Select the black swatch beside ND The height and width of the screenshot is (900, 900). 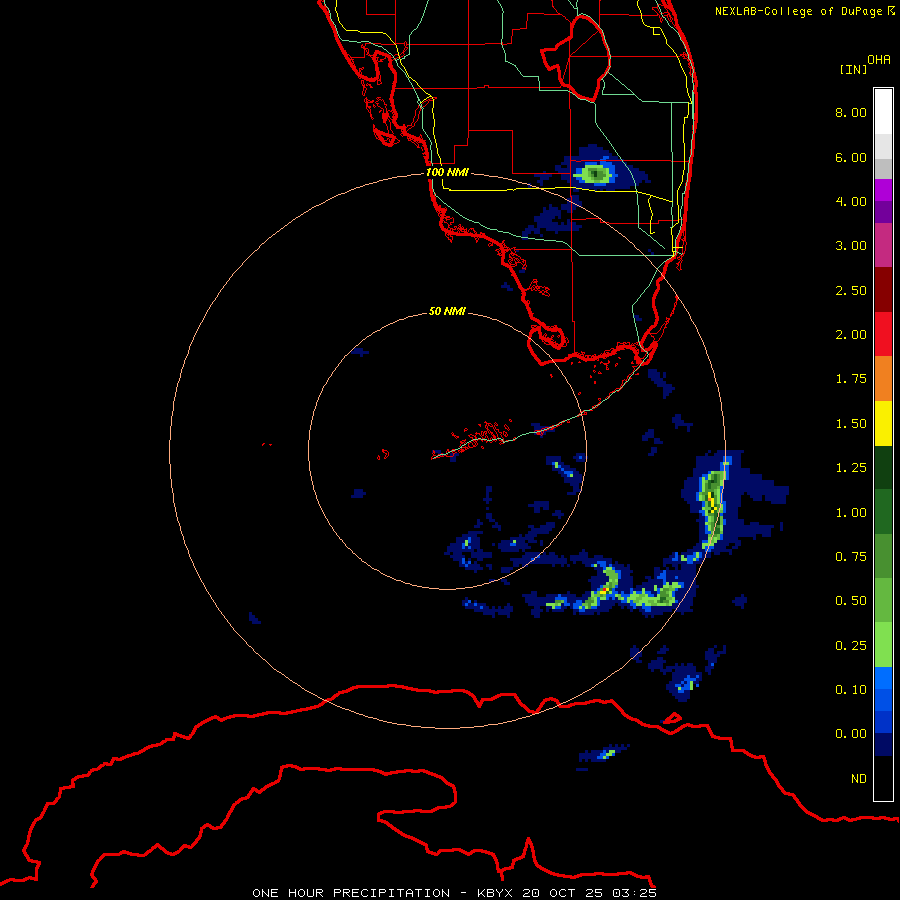pyautogui.click(x=883, y=778)
